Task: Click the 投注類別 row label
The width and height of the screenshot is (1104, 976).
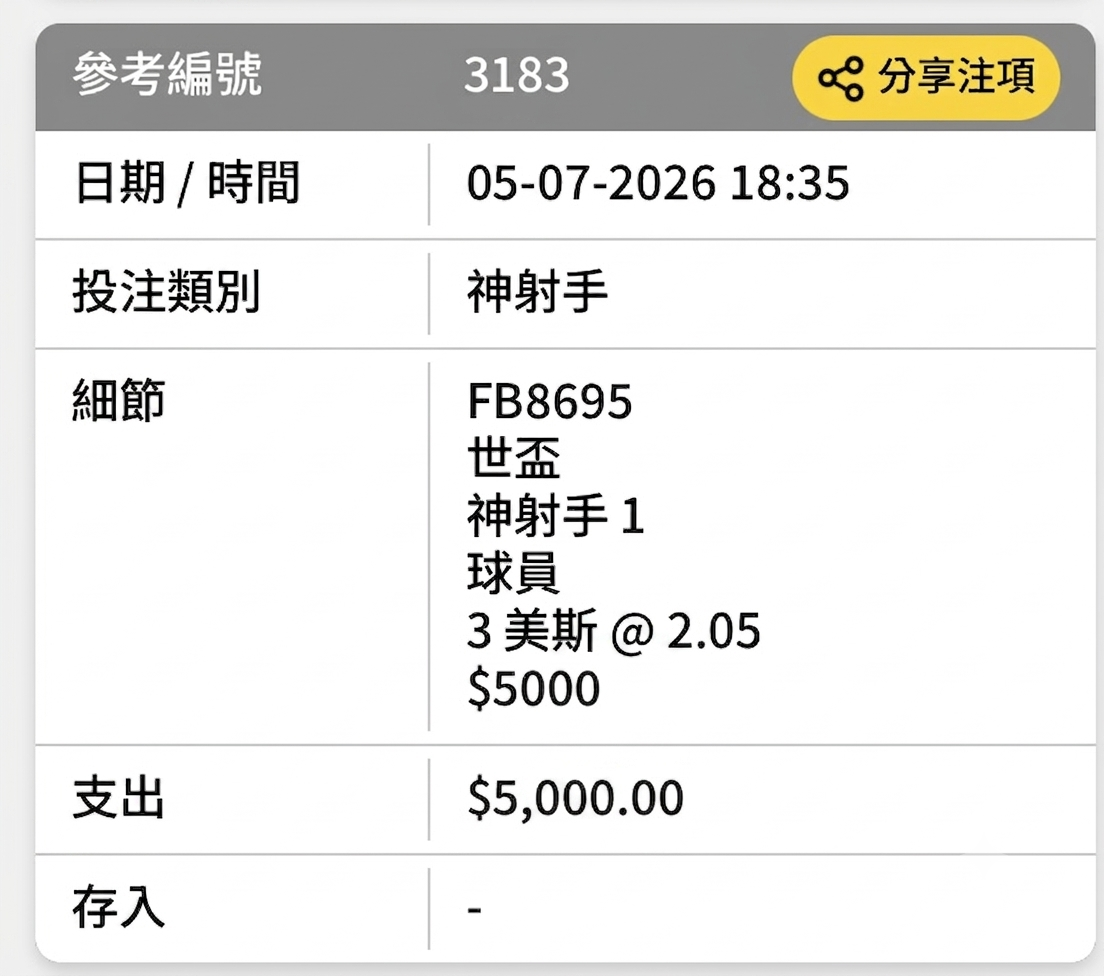Action: pos(167,292)
